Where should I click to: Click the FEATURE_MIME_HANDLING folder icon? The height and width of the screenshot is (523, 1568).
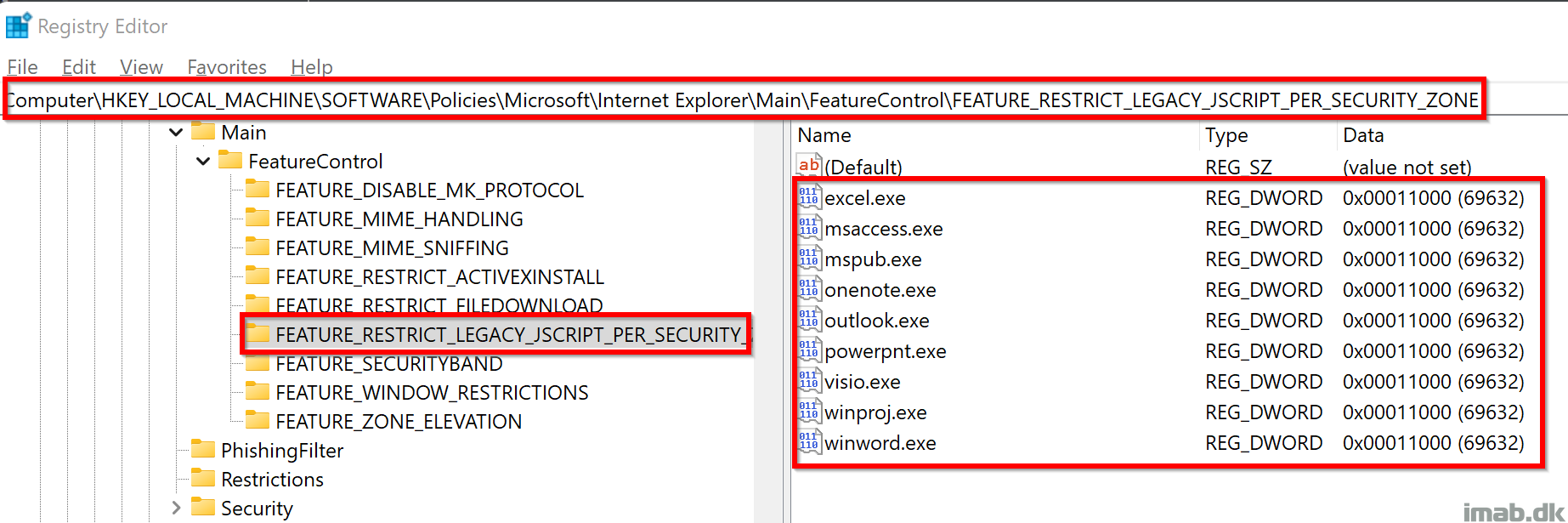pyautogui.click(x=258, y=219)
